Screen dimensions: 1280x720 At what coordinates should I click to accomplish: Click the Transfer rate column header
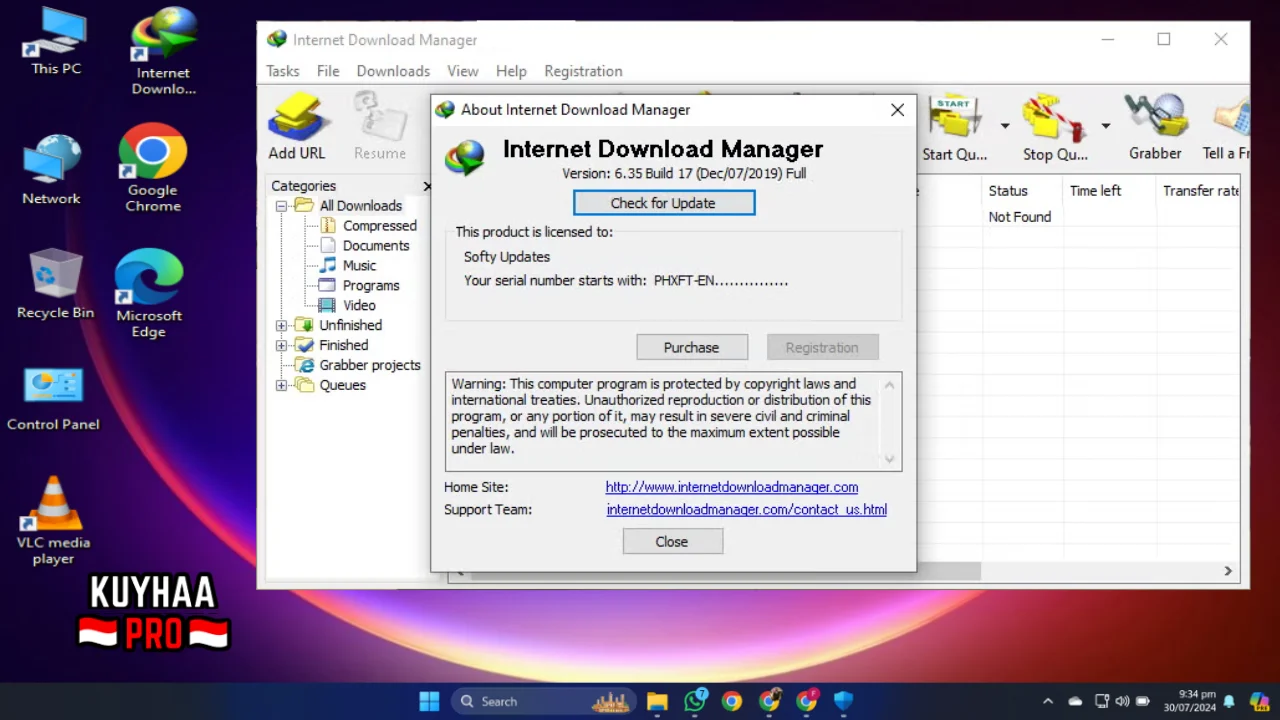point(1200,190)
